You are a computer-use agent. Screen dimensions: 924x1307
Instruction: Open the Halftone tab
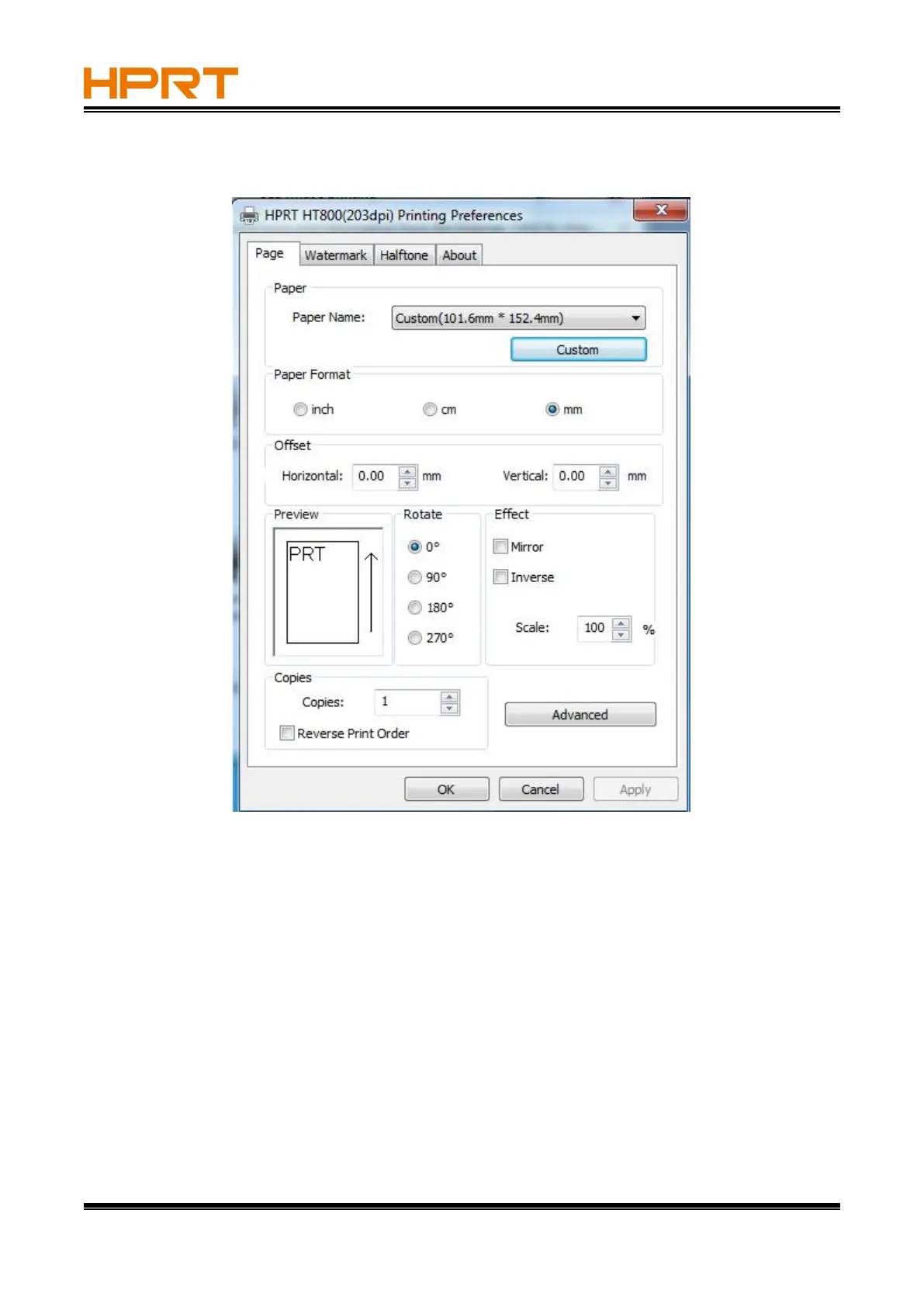[404, 255]
